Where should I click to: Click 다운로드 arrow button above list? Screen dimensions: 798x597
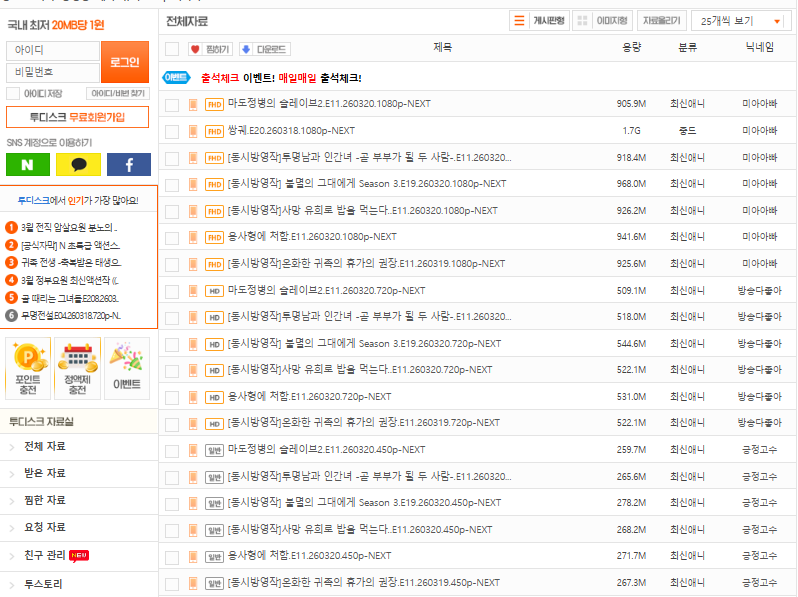click(265, 49)
